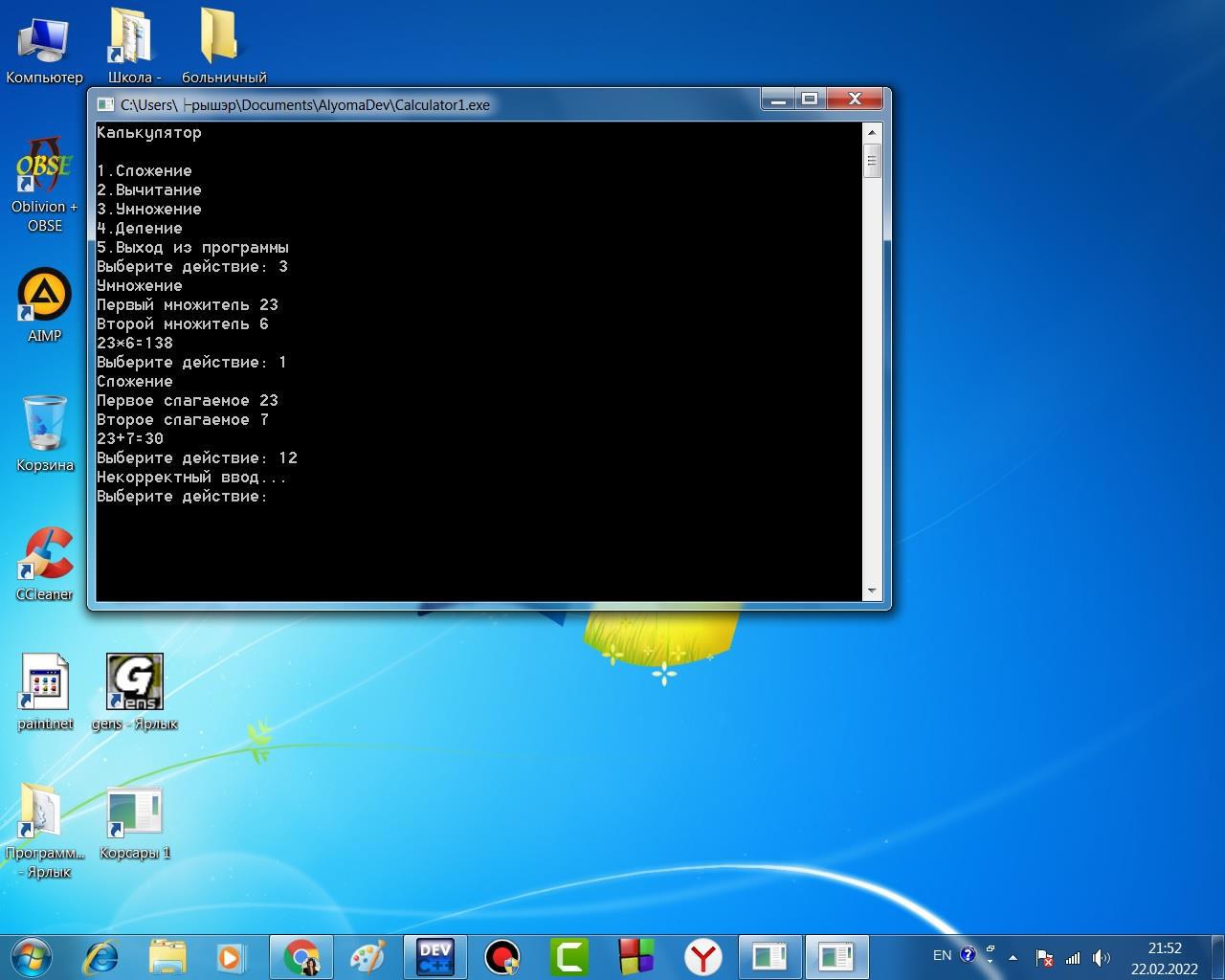
Task: Launch Google Chrome from the taskbar
Action: 302,956
